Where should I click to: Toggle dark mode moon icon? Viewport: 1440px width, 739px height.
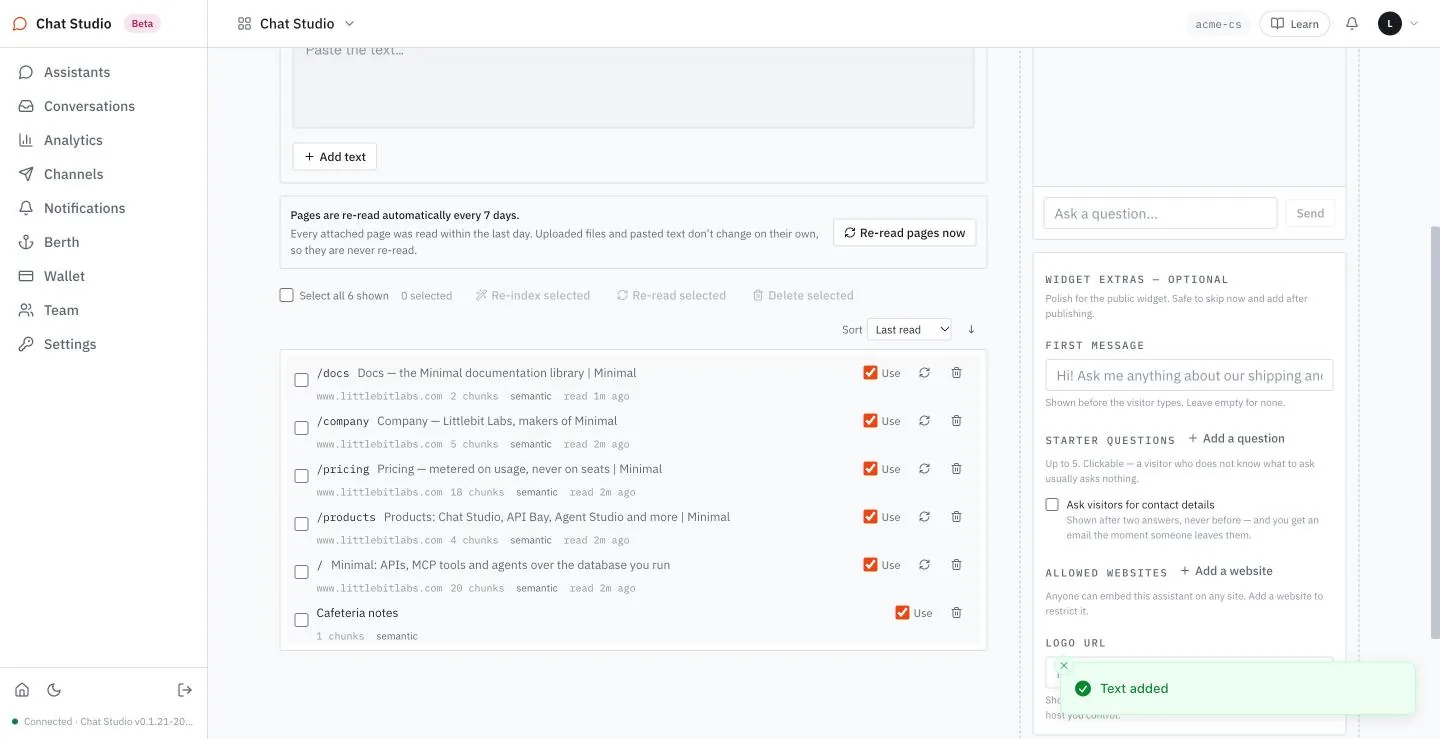(x=54, y=690)
